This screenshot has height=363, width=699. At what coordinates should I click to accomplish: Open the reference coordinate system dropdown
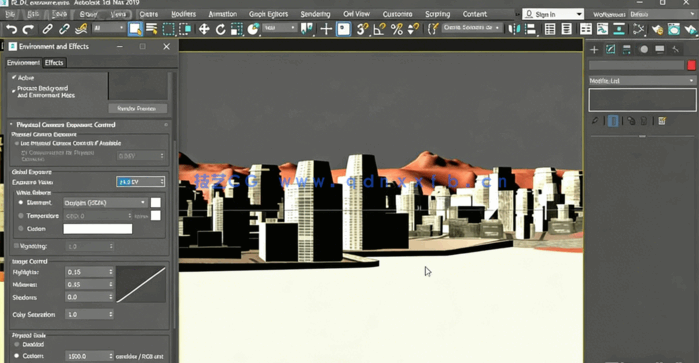[x=280, y=28]
